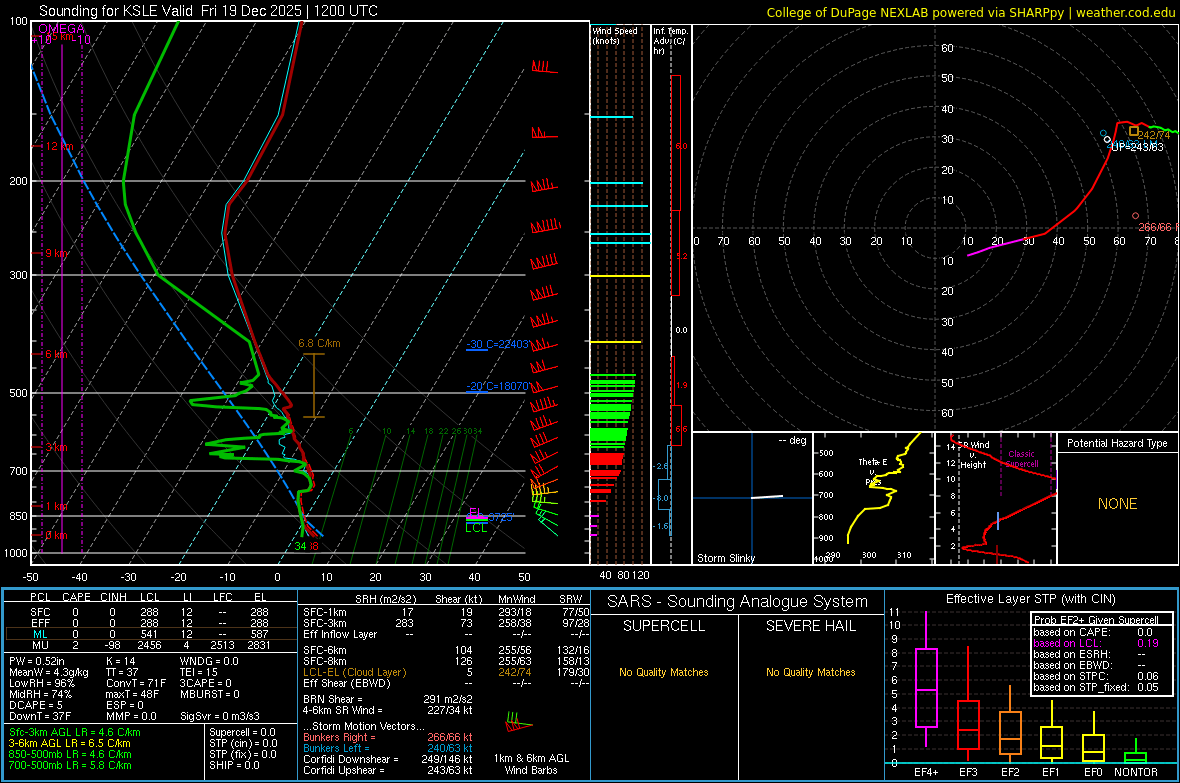Screen dimensions: 1180x783
Task: Click the orange mean-wind square on the hodograph
Action: click(x=1133, y=131)
